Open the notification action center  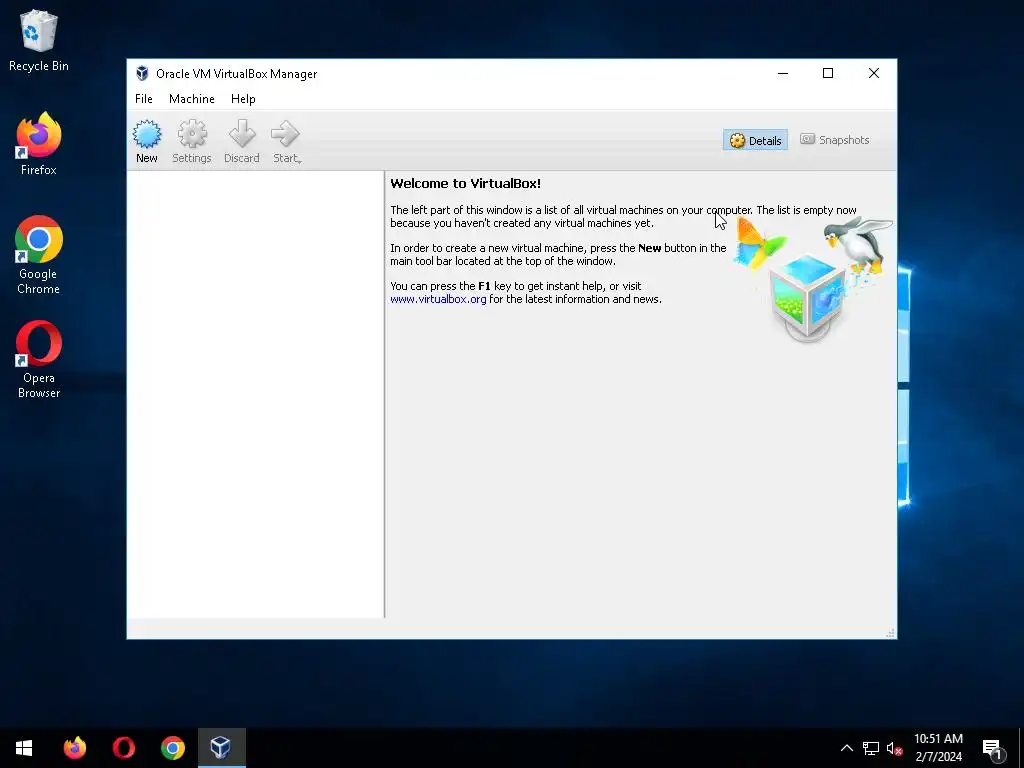993,748
